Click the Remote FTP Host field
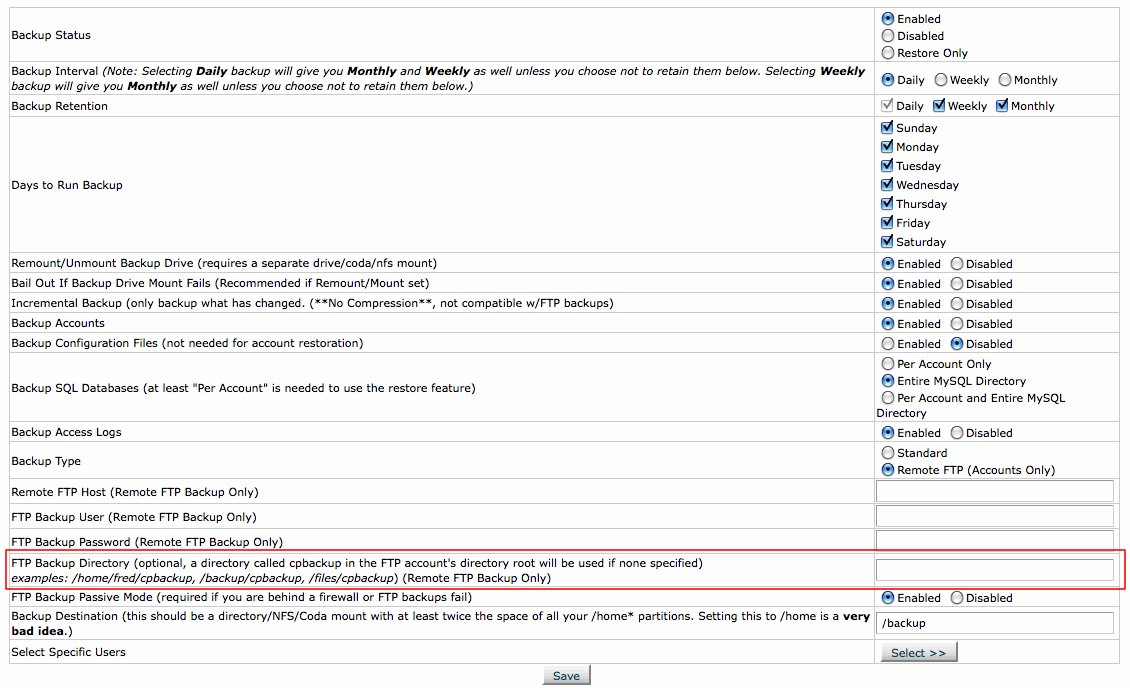 click(x=994, y=491)
